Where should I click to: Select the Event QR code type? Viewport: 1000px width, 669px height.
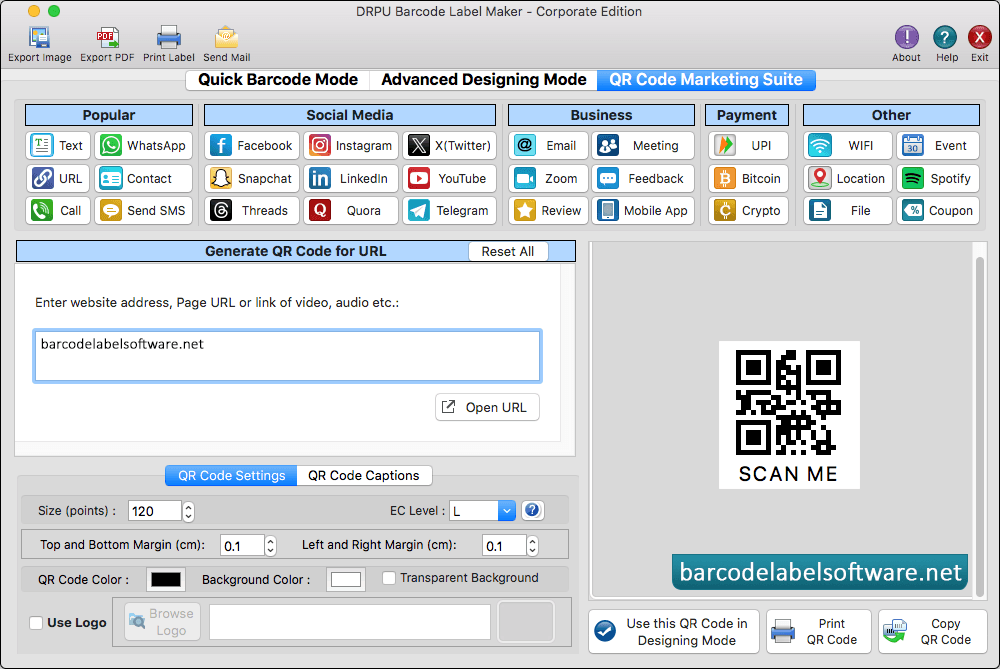point(938,145)
